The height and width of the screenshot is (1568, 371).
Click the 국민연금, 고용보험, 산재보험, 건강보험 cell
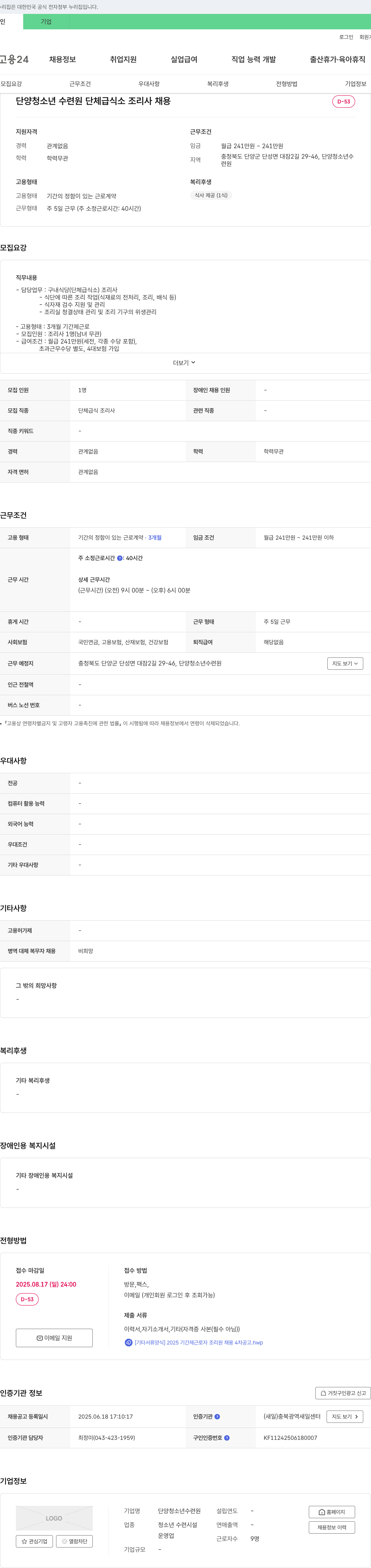tap(123, 643)
